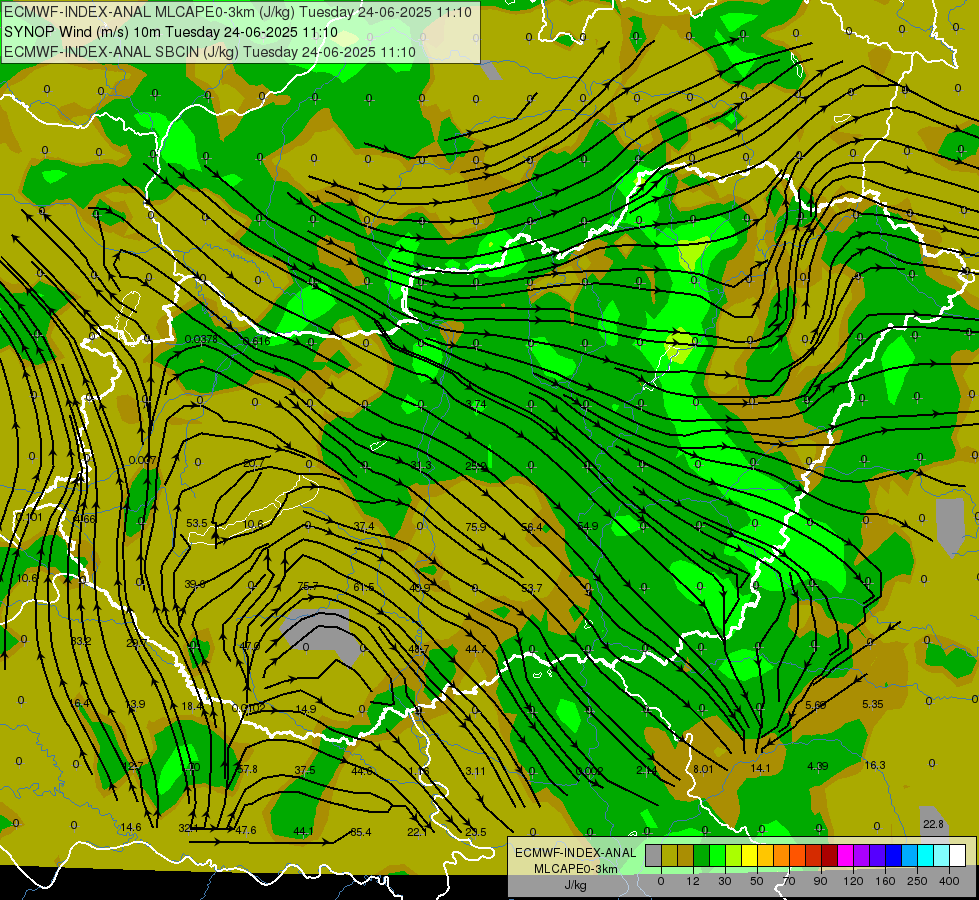This screenshot has height=900, width=979.
Task: Click the 44.1 station value
Action: coord(303,831)
